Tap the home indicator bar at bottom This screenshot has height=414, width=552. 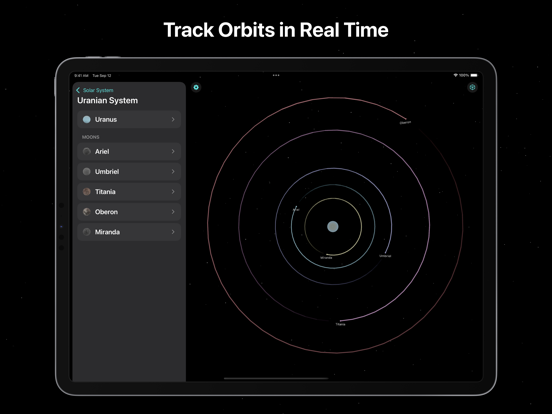click(x=276, y=378)
